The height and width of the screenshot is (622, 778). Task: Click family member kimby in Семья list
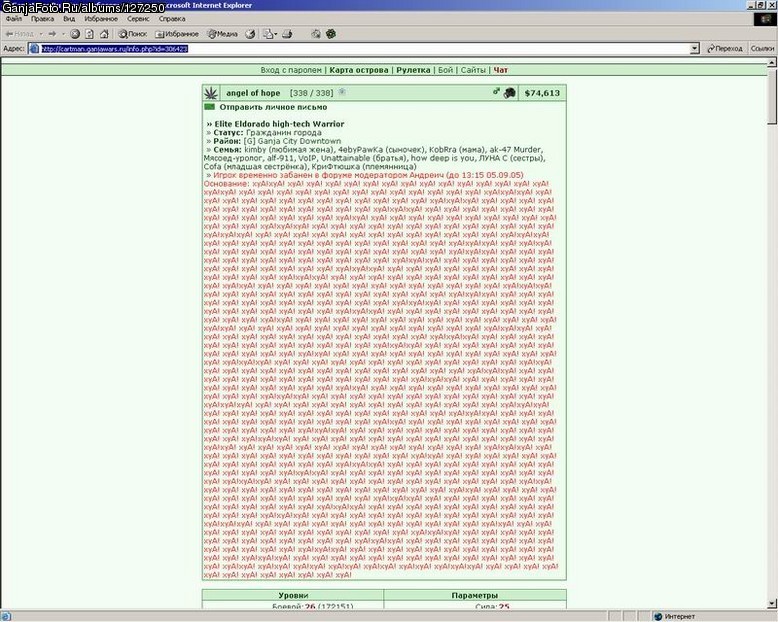coord(256,149)
